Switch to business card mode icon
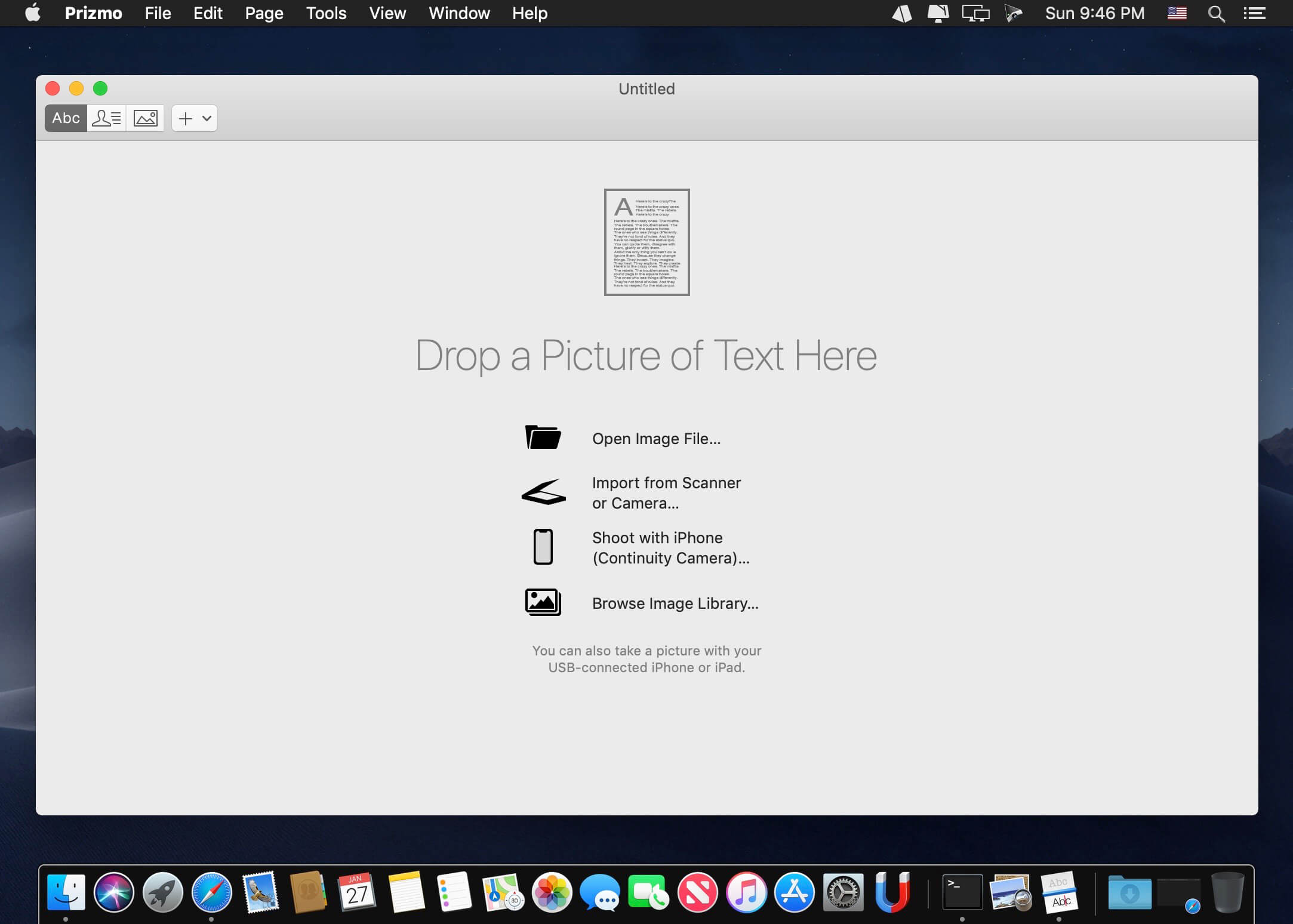The width and height of the screenshot is (1293, 924). tap(106, 118)
